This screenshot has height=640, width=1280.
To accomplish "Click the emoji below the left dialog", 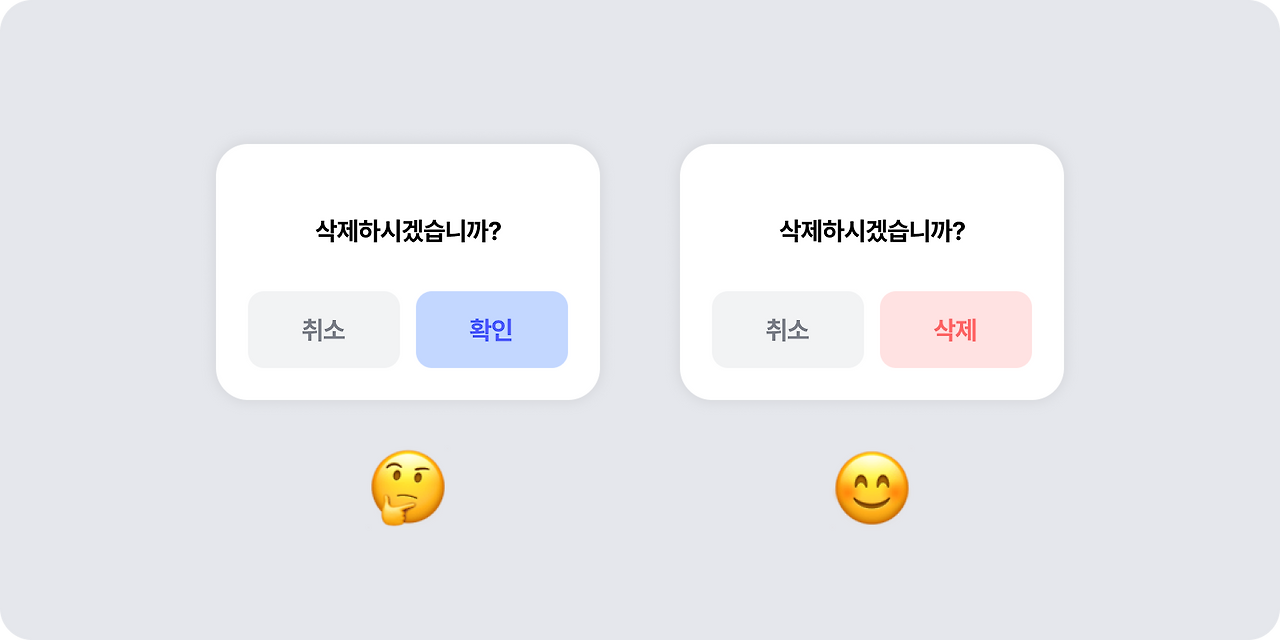I will (408, 490).
